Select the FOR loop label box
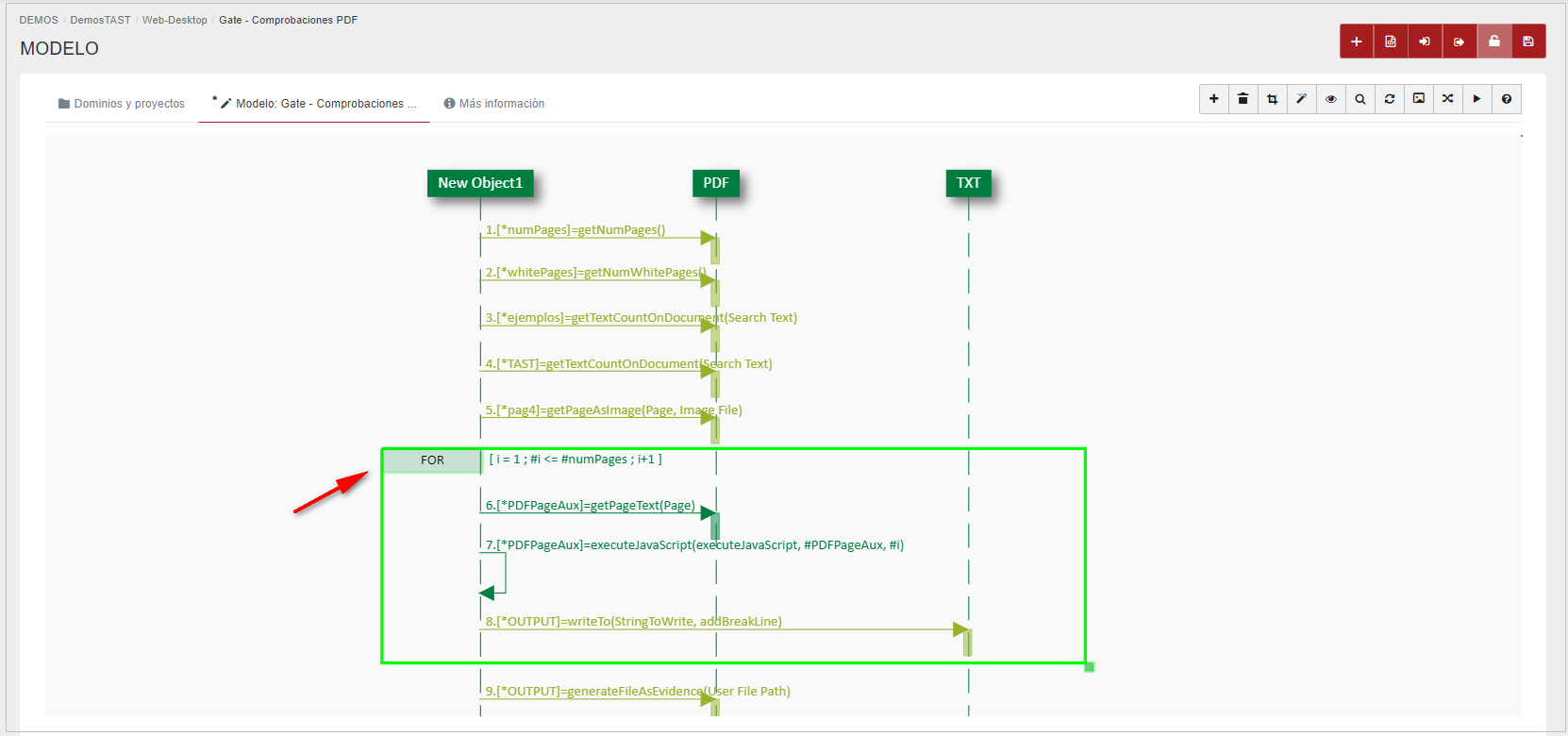 [432, 460]
